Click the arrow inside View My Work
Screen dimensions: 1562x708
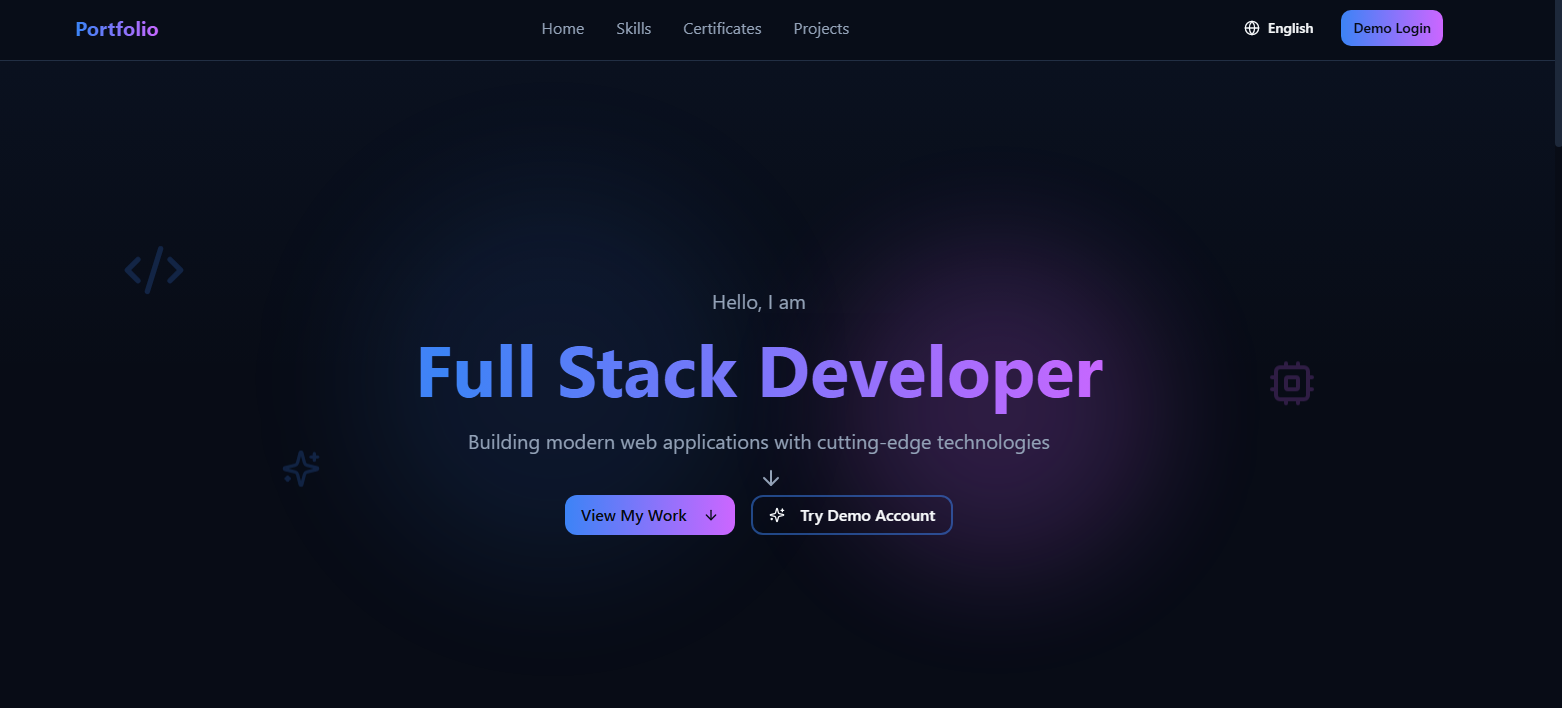tap(711, 515)
